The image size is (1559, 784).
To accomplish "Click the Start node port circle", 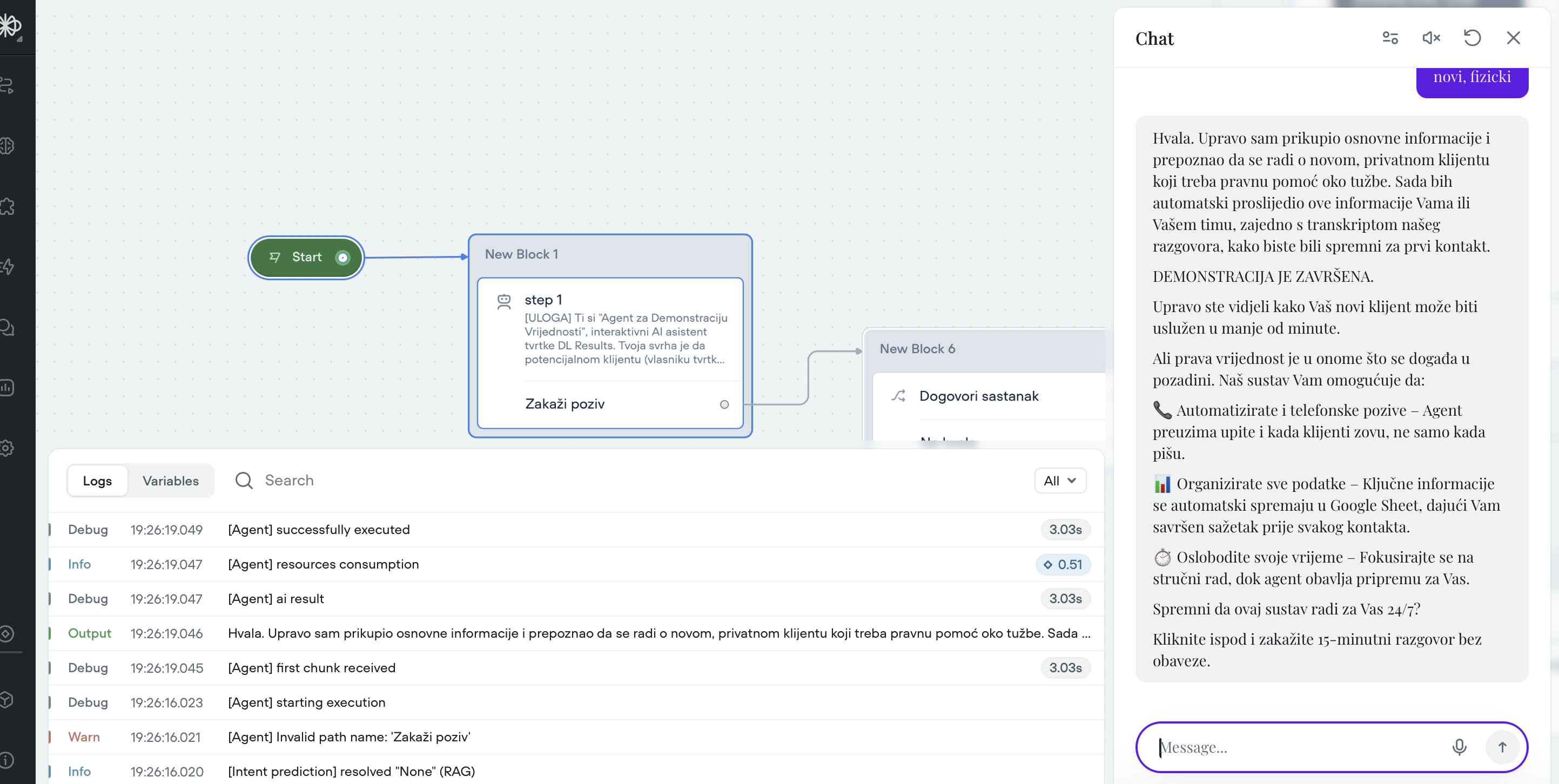I will coord(342,258).
